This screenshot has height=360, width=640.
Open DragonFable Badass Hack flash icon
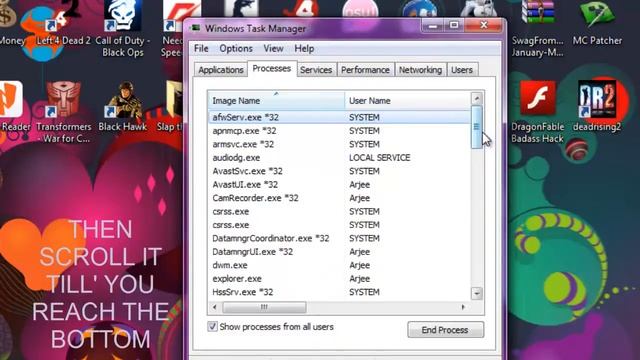pos(537,112)
